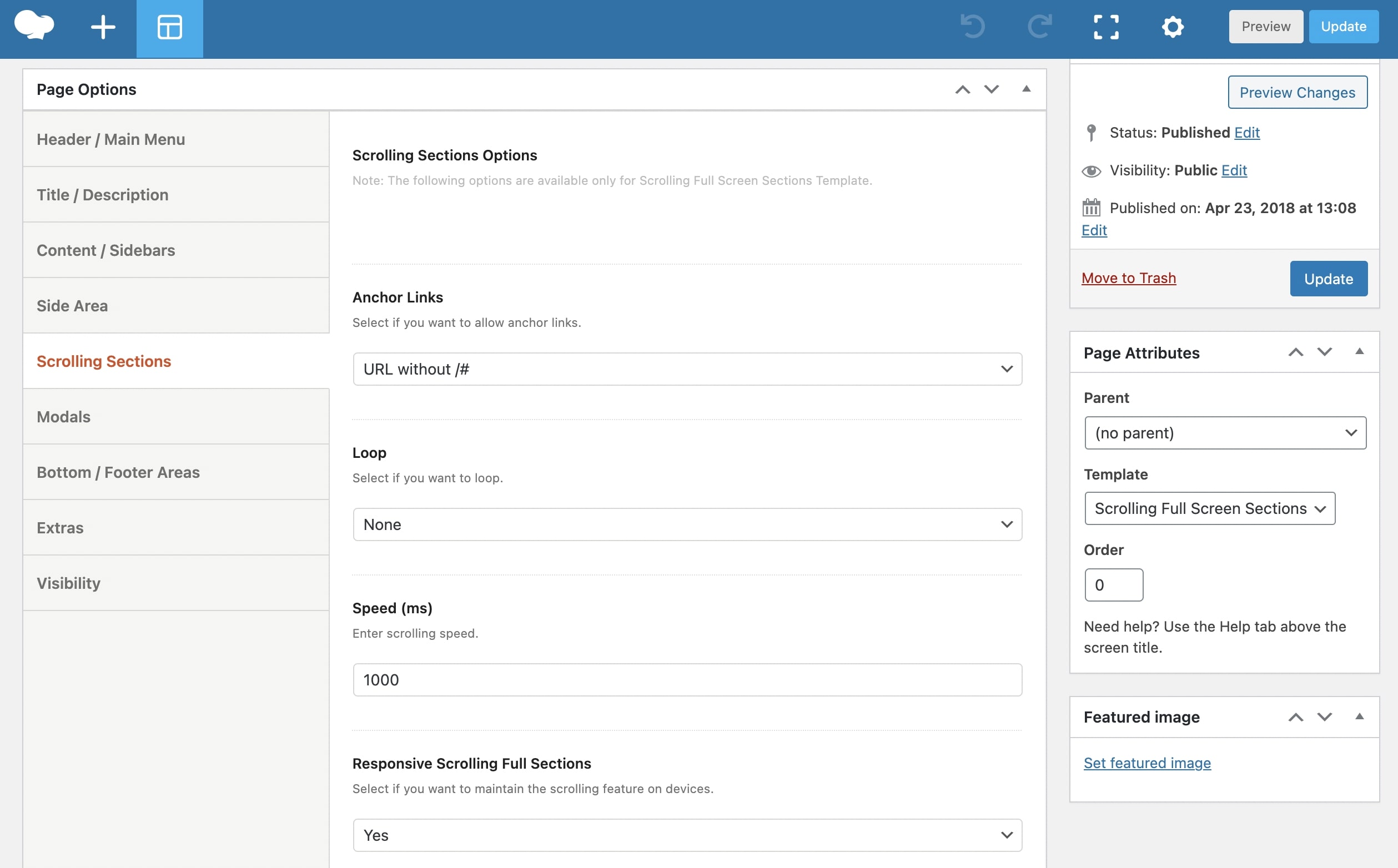Click the redo arrow icon
Image resolution: width=1398 pixels, height=868 pixels.
[x=1039, y=27]
